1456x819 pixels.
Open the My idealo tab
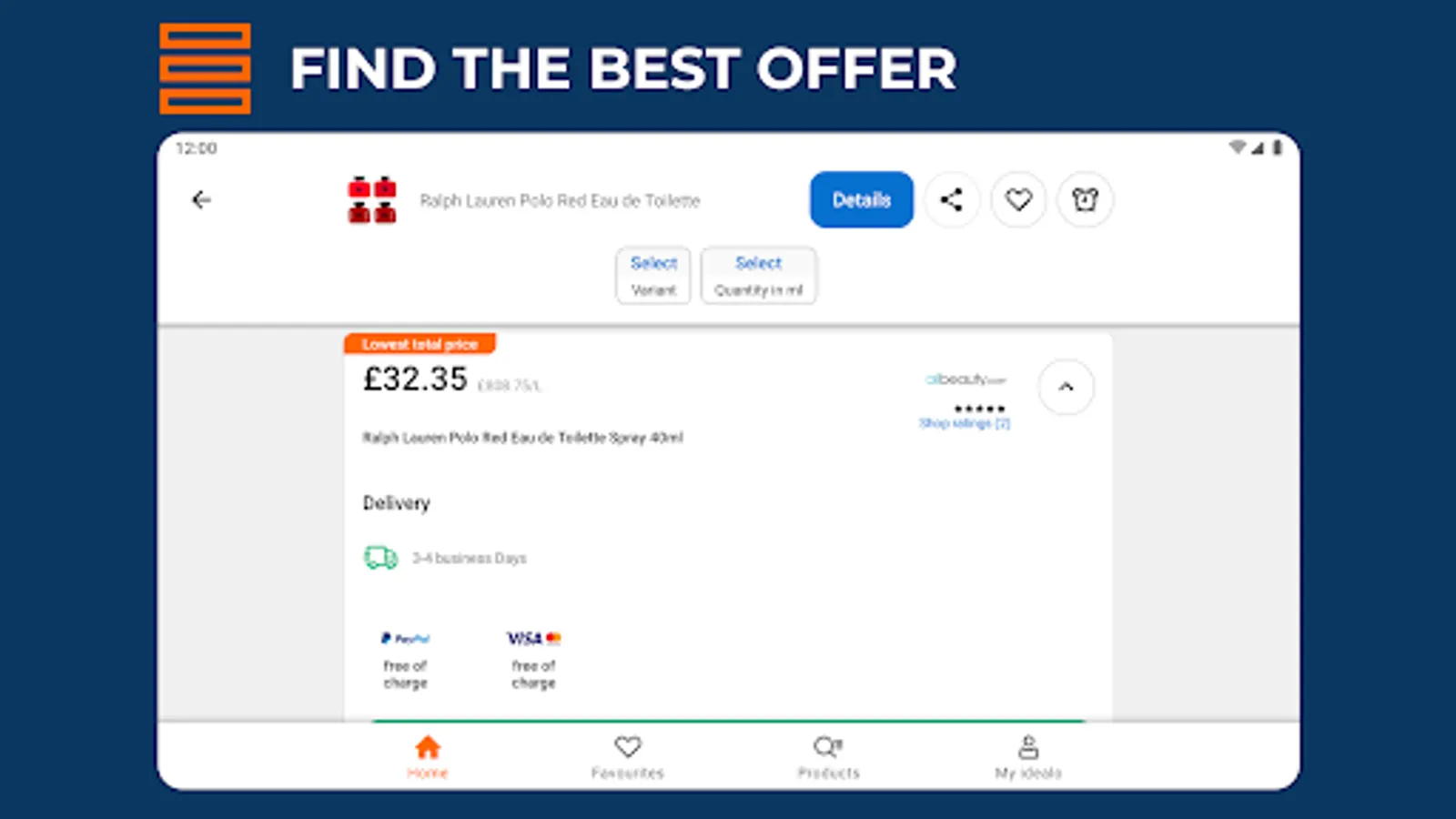click(x=1028, y=757)
